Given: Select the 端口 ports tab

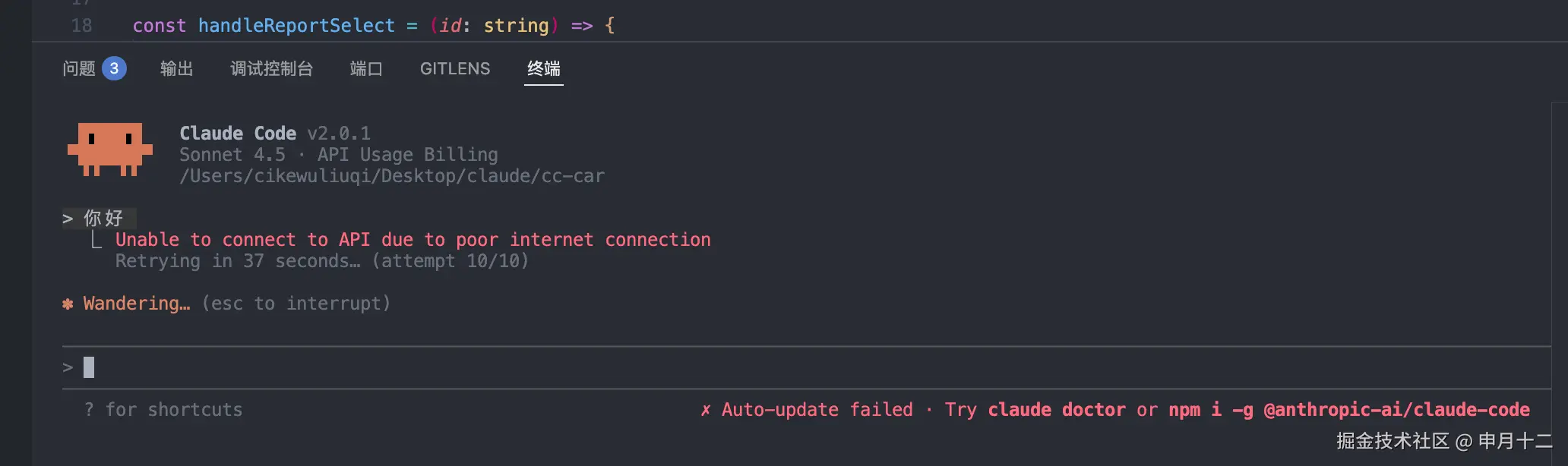Looking at the screenshot, I should (365, 68).
